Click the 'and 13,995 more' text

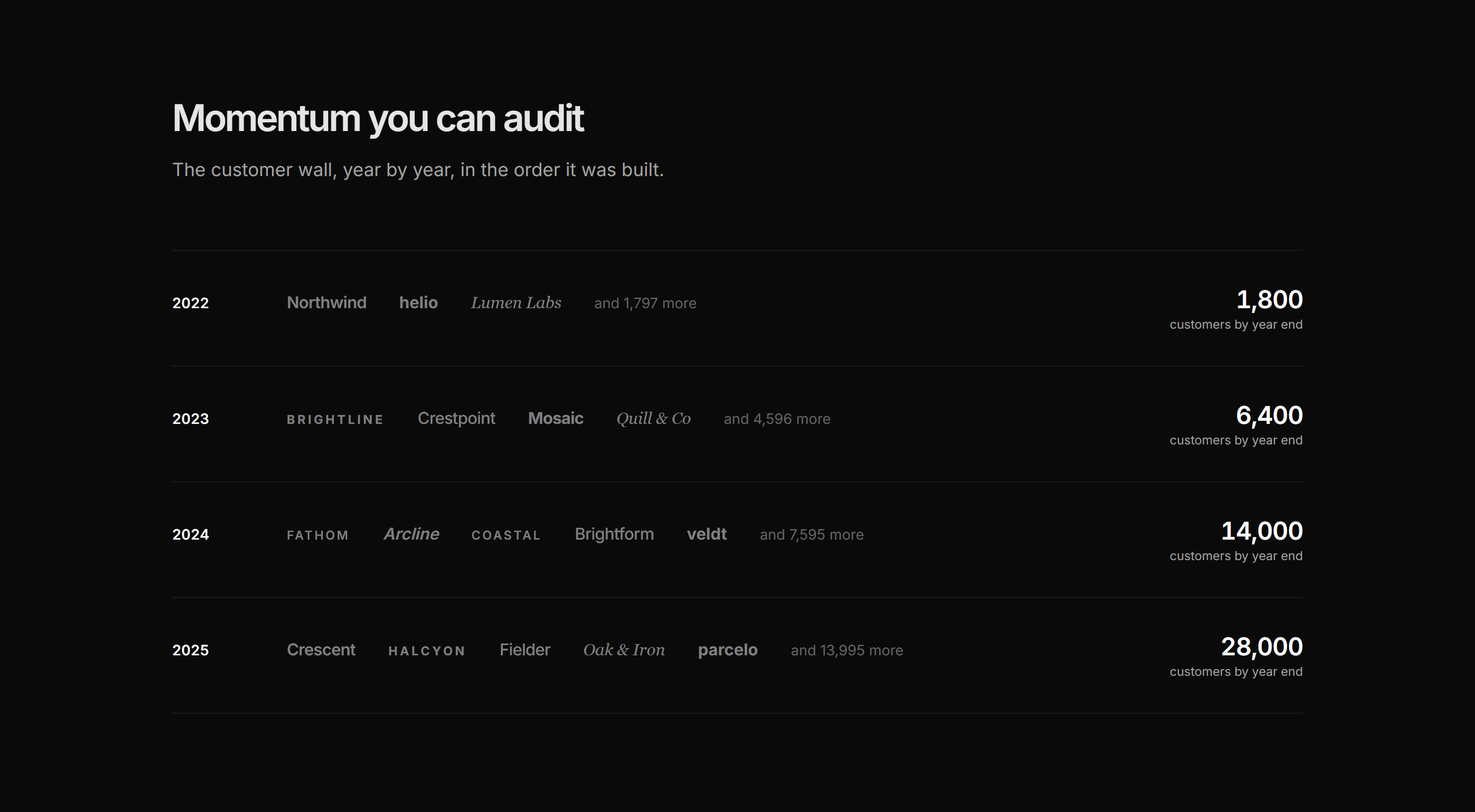(847, 650)
